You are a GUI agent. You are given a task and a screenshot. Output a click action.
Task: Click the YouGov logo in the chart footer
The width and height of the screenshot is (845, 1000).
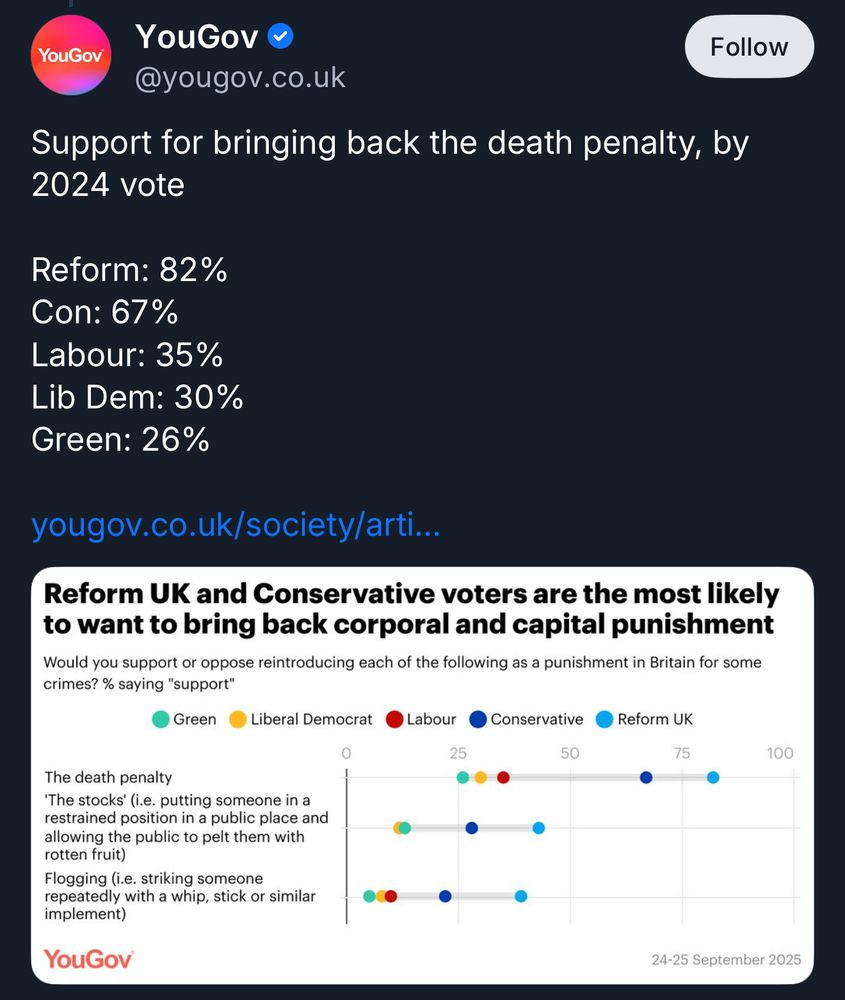(87, 959)
